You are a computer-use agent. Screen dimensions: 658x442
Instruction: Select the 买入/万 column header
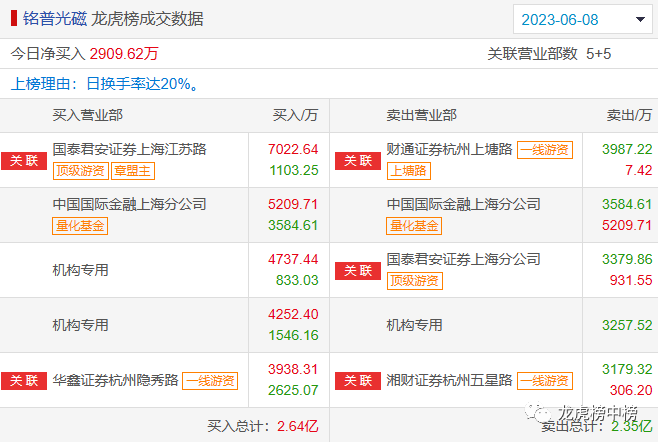pyautogui.click(x=295, y=115)
